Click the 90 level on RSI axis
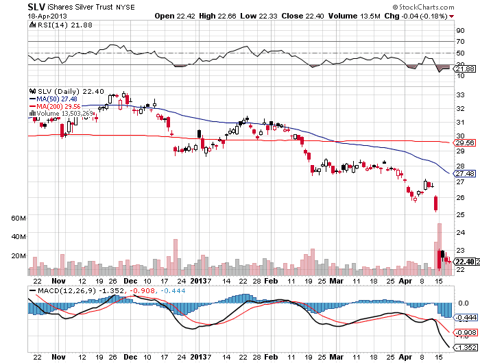Viewport: 480px width, 363px height. click(460, 31)
